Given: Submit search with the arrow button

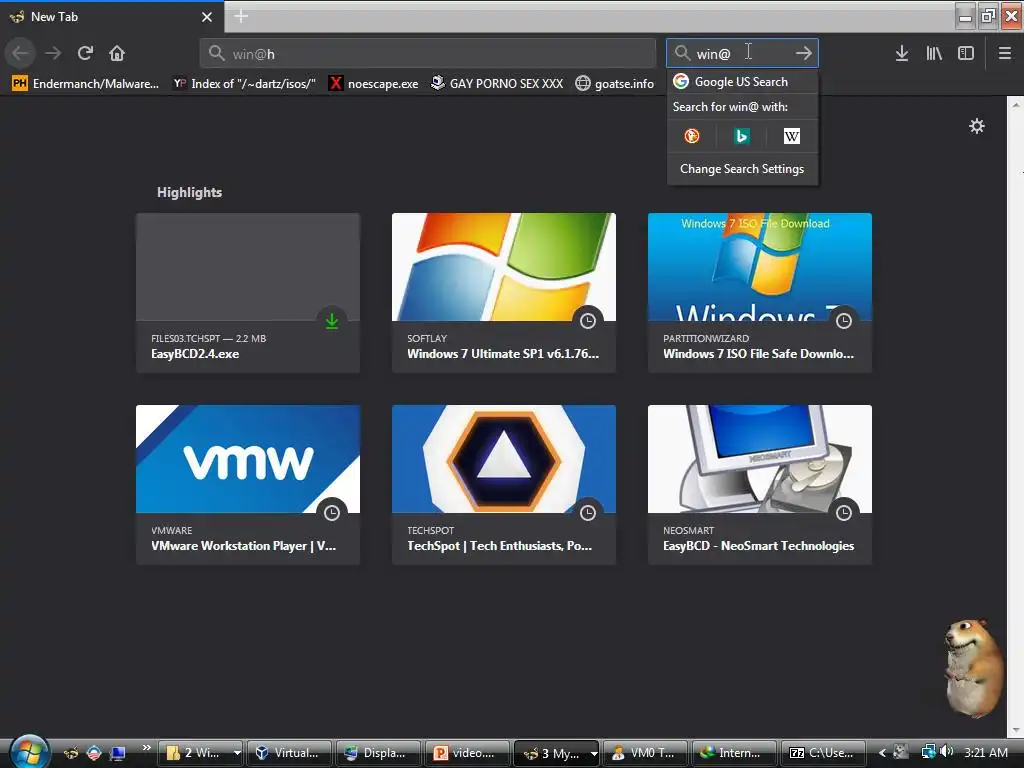Looking at the screenshot, I should tap(804, 53).
